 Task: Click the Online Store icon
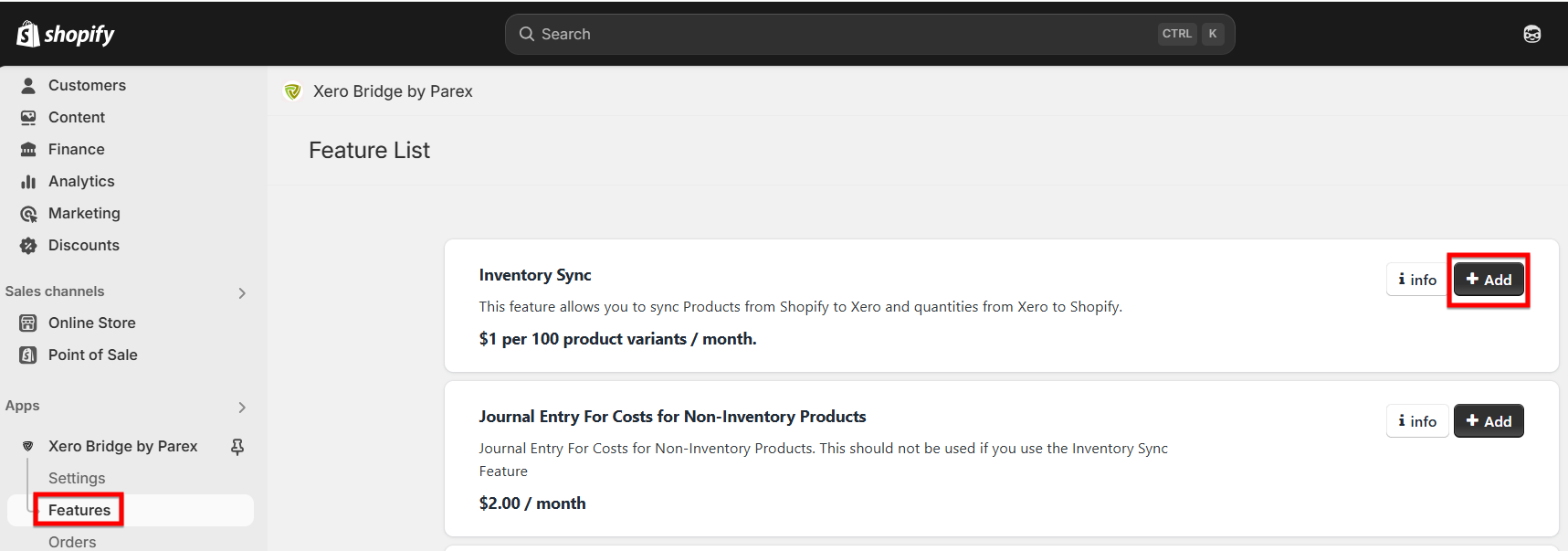coord(28,323)
